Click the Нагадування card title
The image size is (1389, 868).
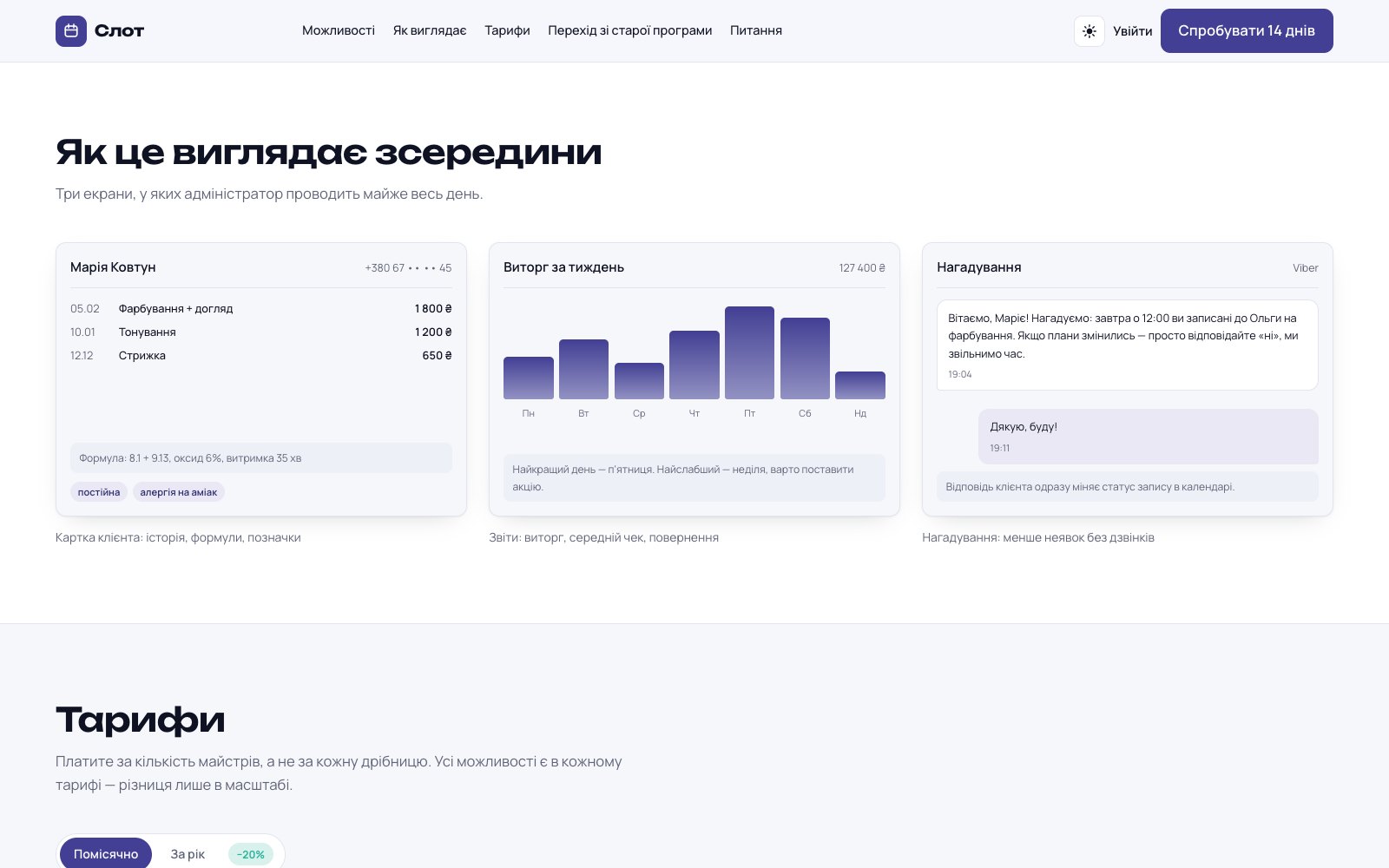click(x=979, y=267)
